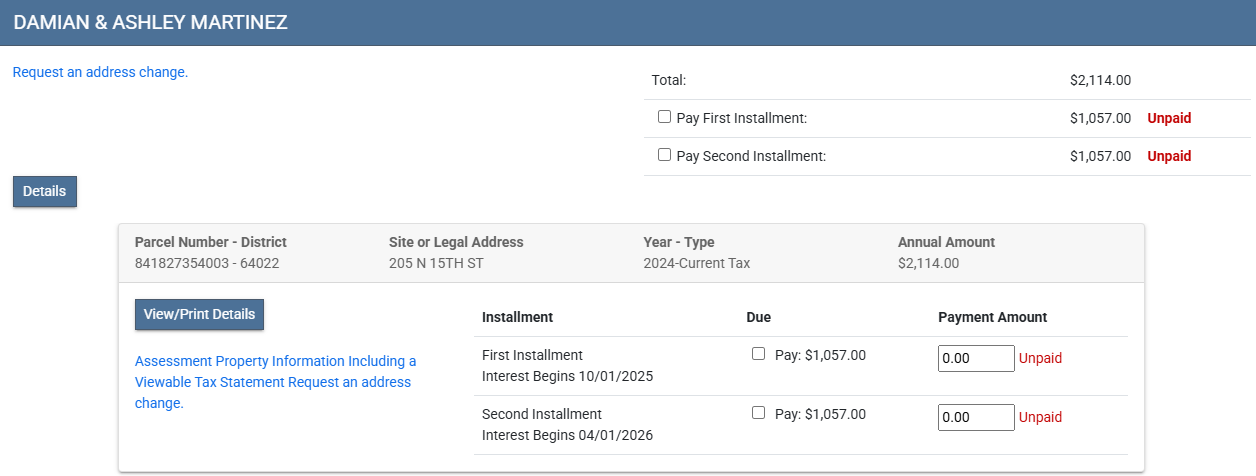
Task: Tick Second Installment Pay: $1,057.00 checkbox in table
Action: click(x=758, y=413)
